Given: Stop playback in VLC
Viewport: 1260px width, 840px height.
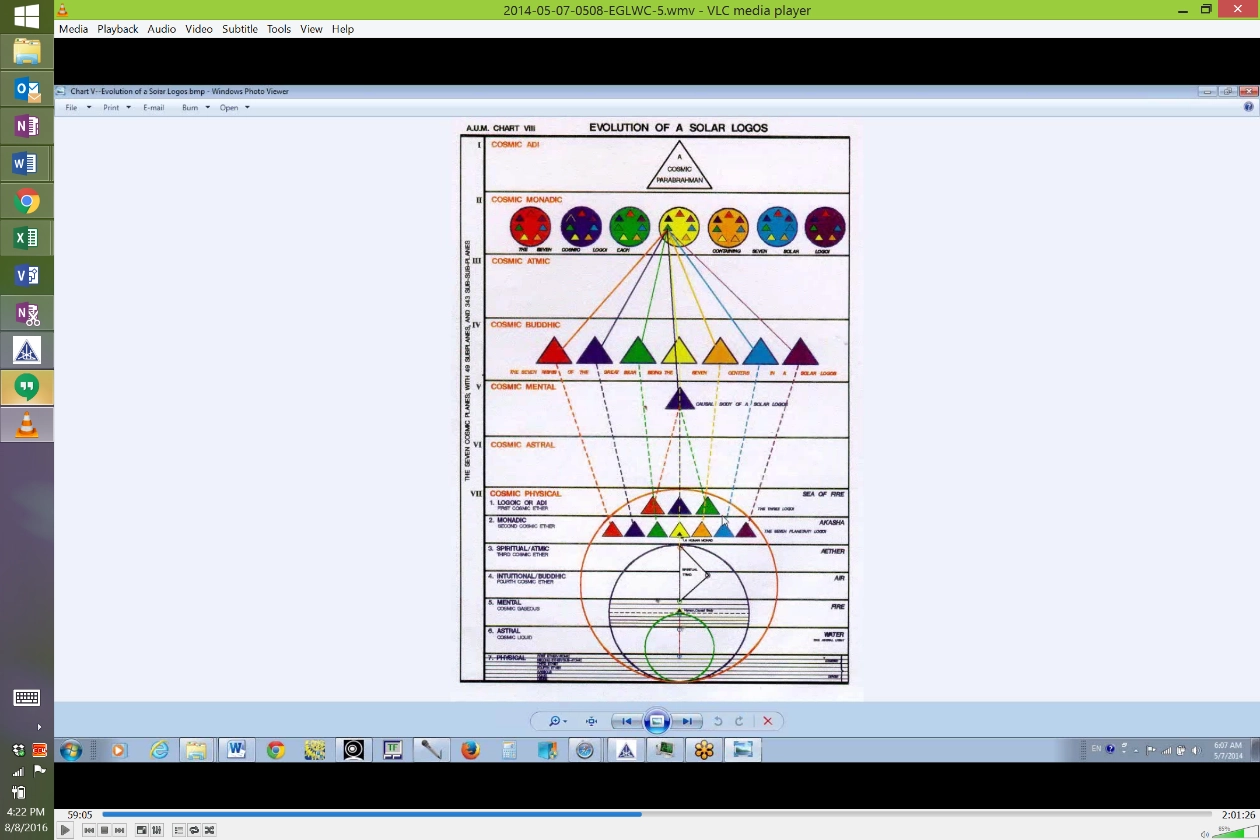Looking at the screenshot, I should [104, 830].
